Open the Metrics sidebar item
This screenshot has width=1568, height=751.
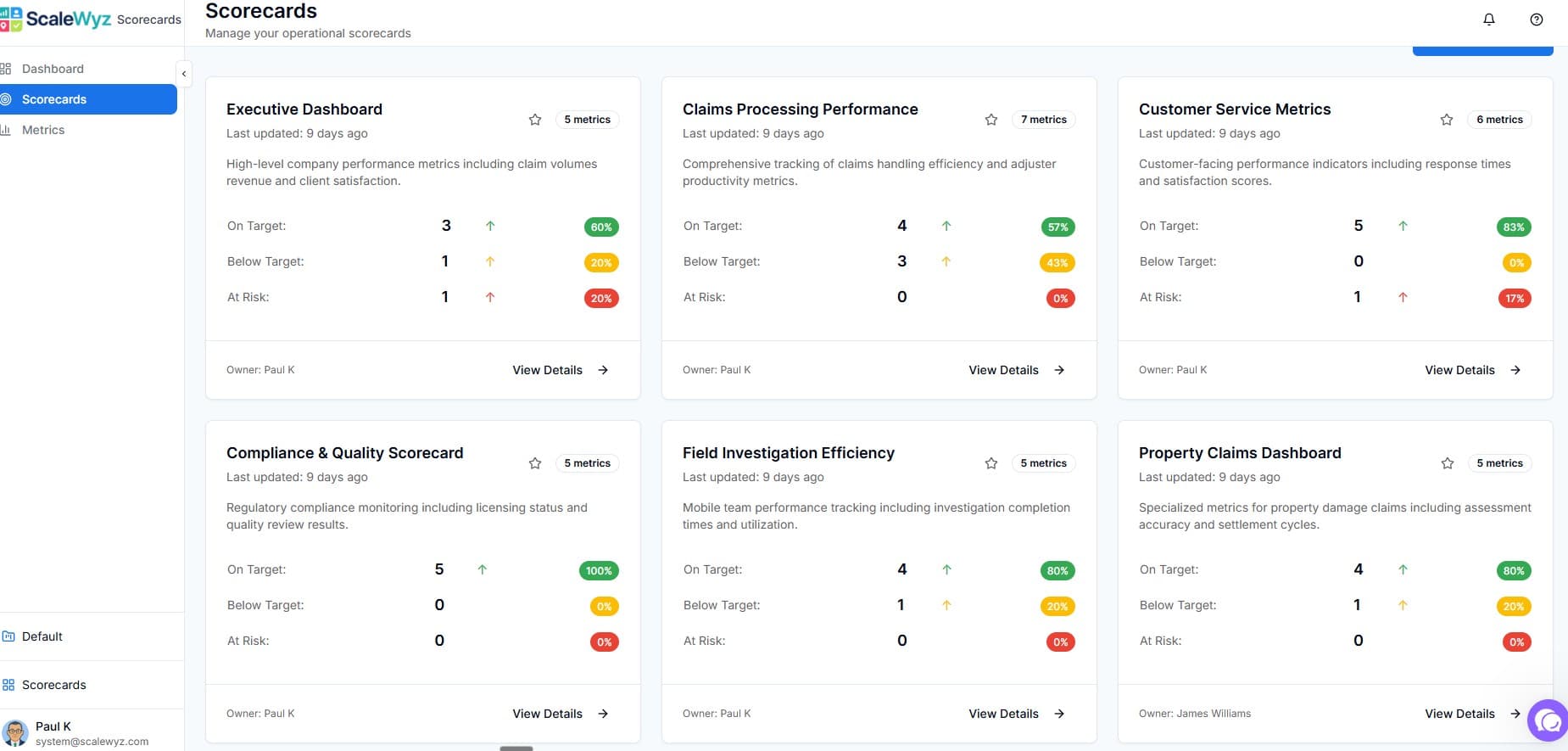pyautogui.click(x=43, y=130)
